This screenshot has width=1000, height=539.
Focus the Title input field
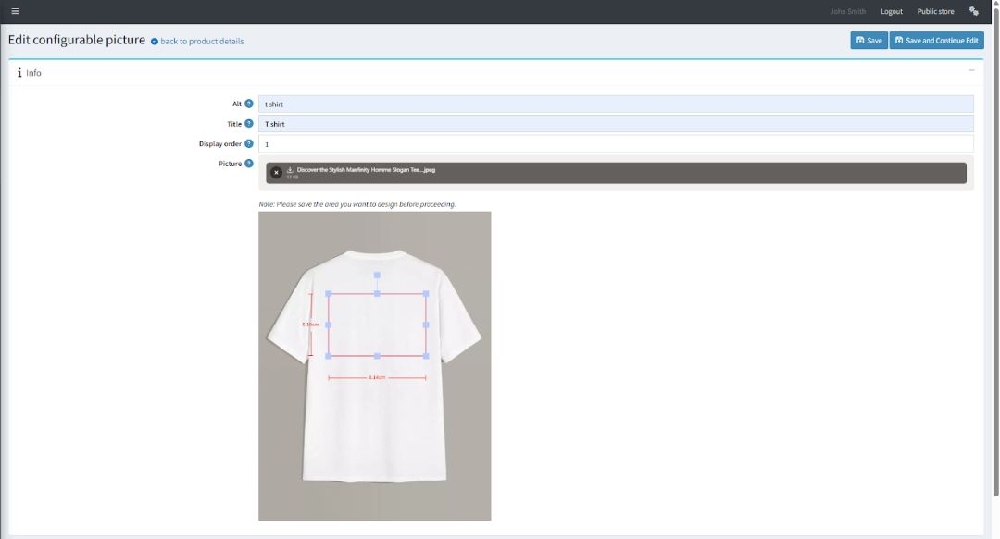tap(615, 124)
